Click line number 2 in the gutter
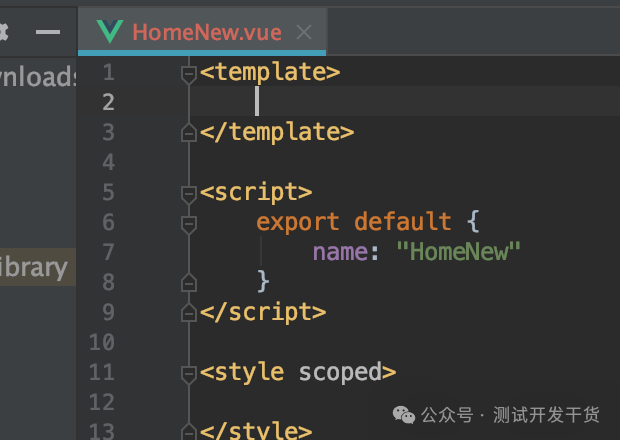Screen dimensions: 620x440 coord(108,102)
